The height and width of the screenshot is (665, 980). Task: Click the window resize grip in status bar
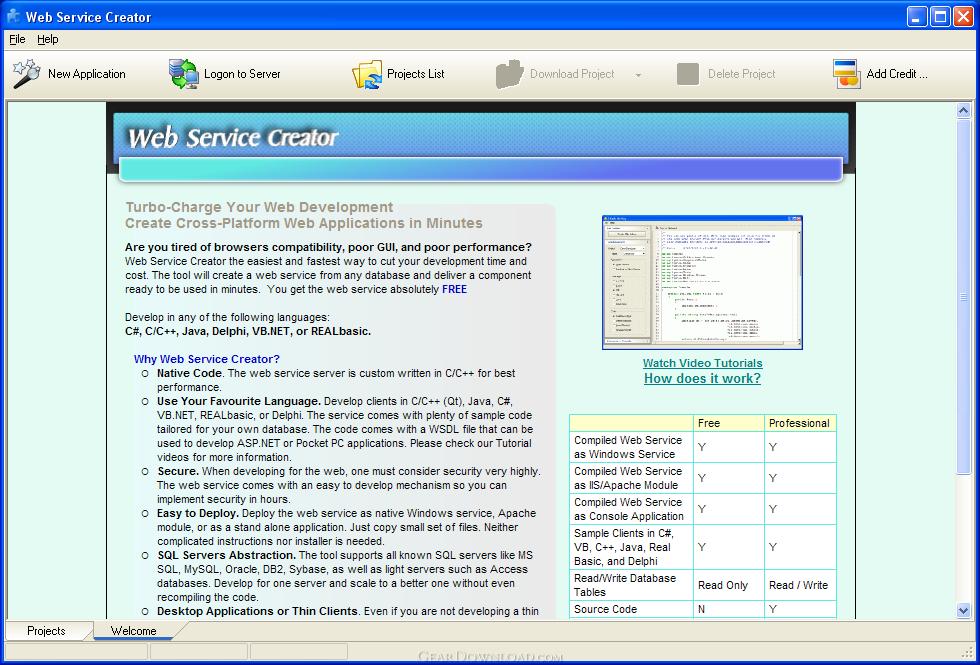tap(968, 651)
